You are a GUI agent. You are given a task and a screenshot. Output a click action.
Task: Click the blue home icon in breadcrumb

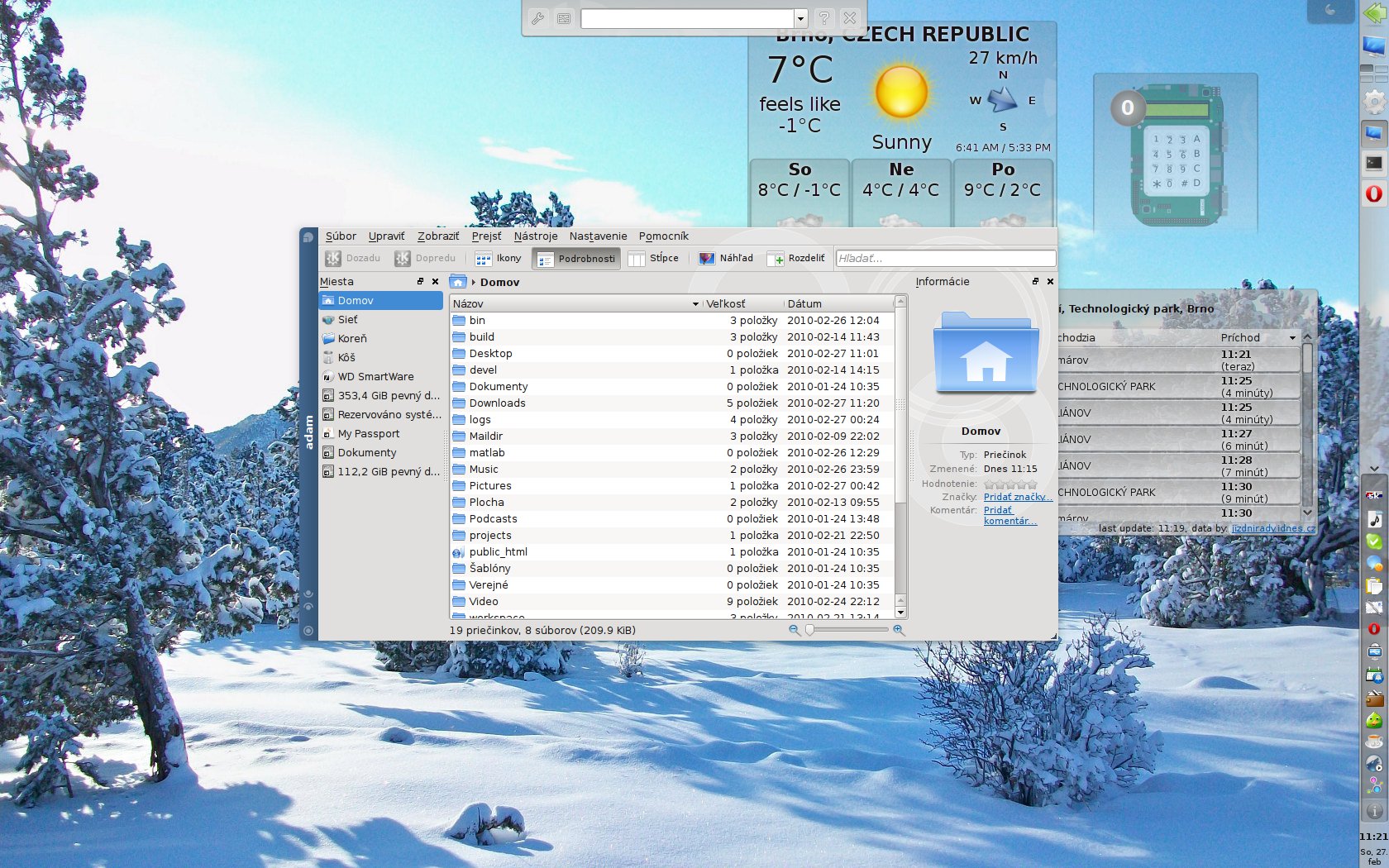point(458,282)
